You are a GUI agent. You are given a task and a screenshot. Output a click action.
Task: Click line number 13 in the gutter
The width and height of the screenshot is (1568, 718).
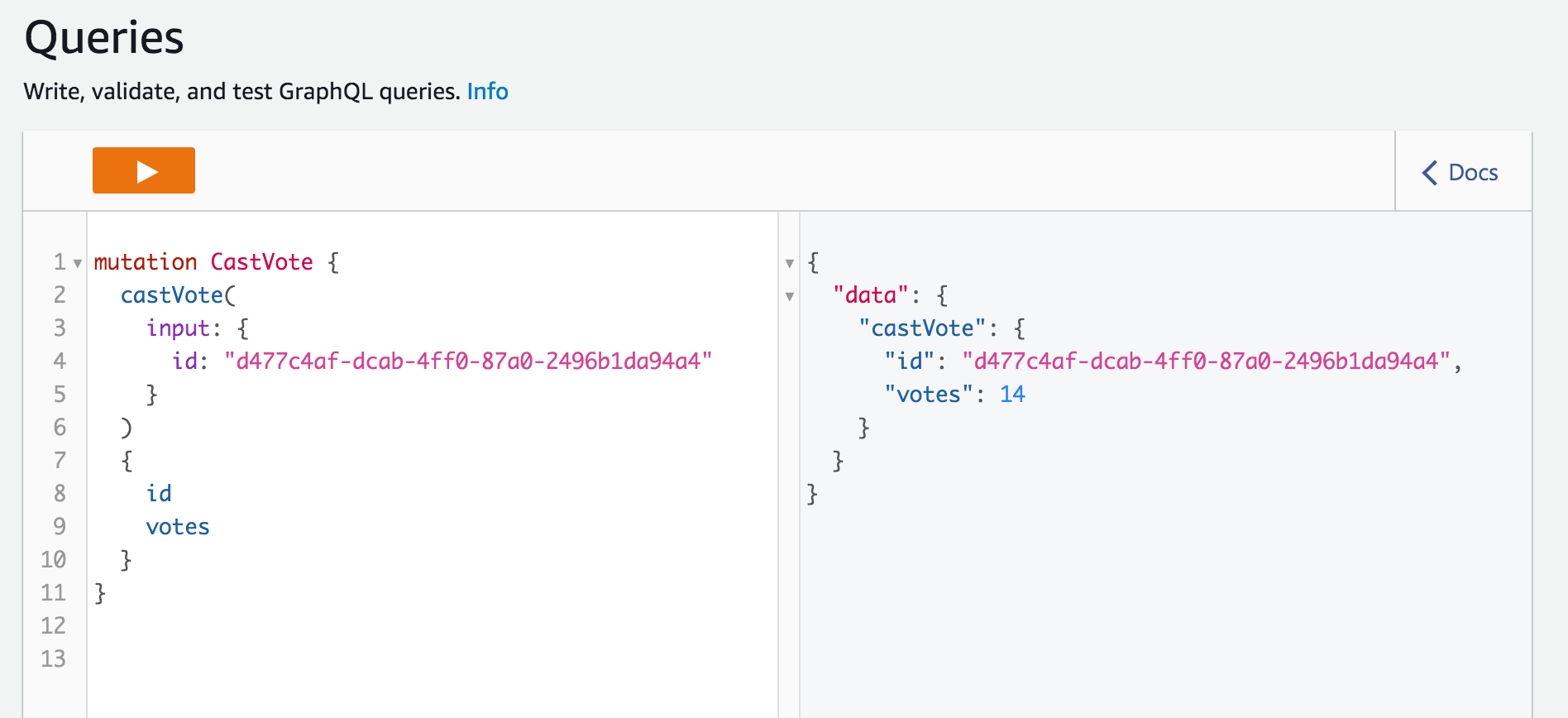53,659
